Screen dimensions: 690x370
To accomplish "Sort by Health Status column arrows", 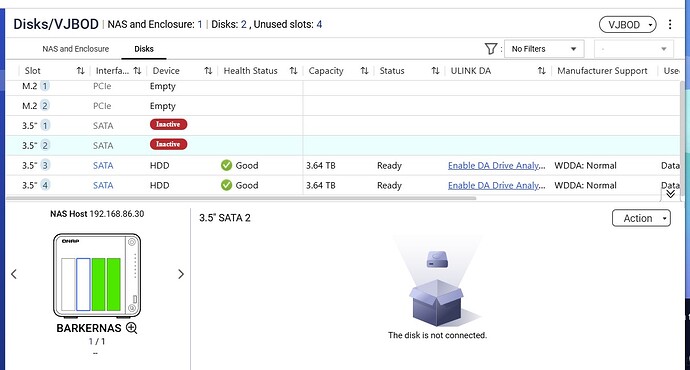I will pos(294,71).
